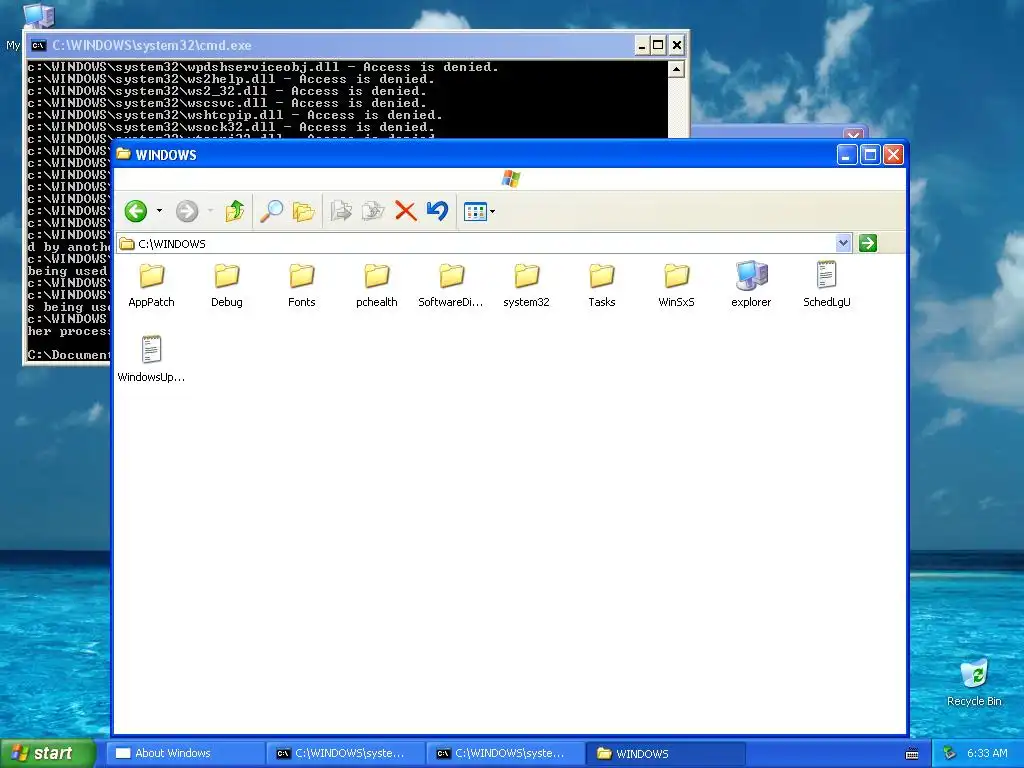Select the pchealth folder
Screen dimensions: 1024x768
tap(377, 285)
